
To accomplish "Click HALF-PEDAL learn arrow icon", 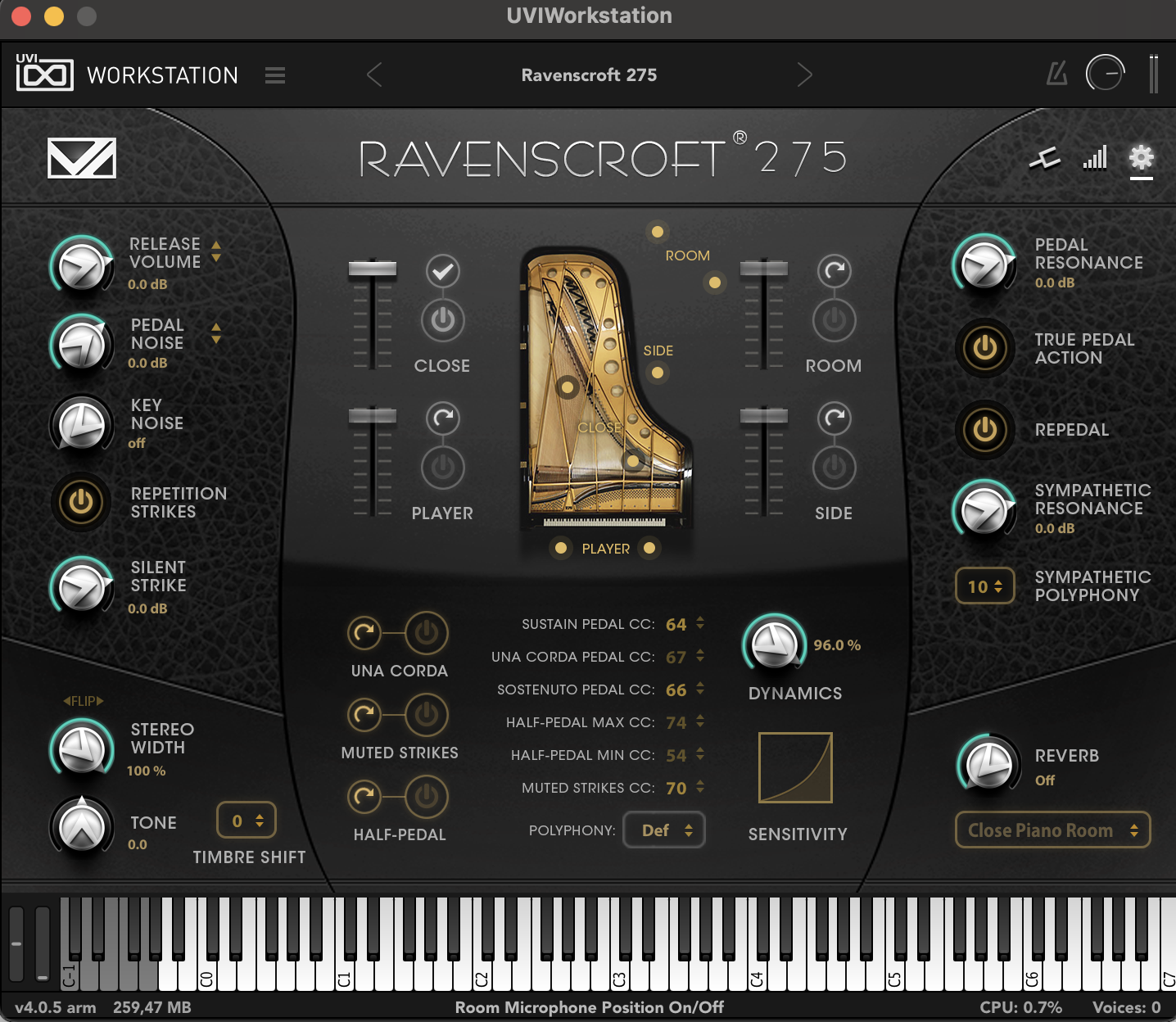I will point(364,796).
